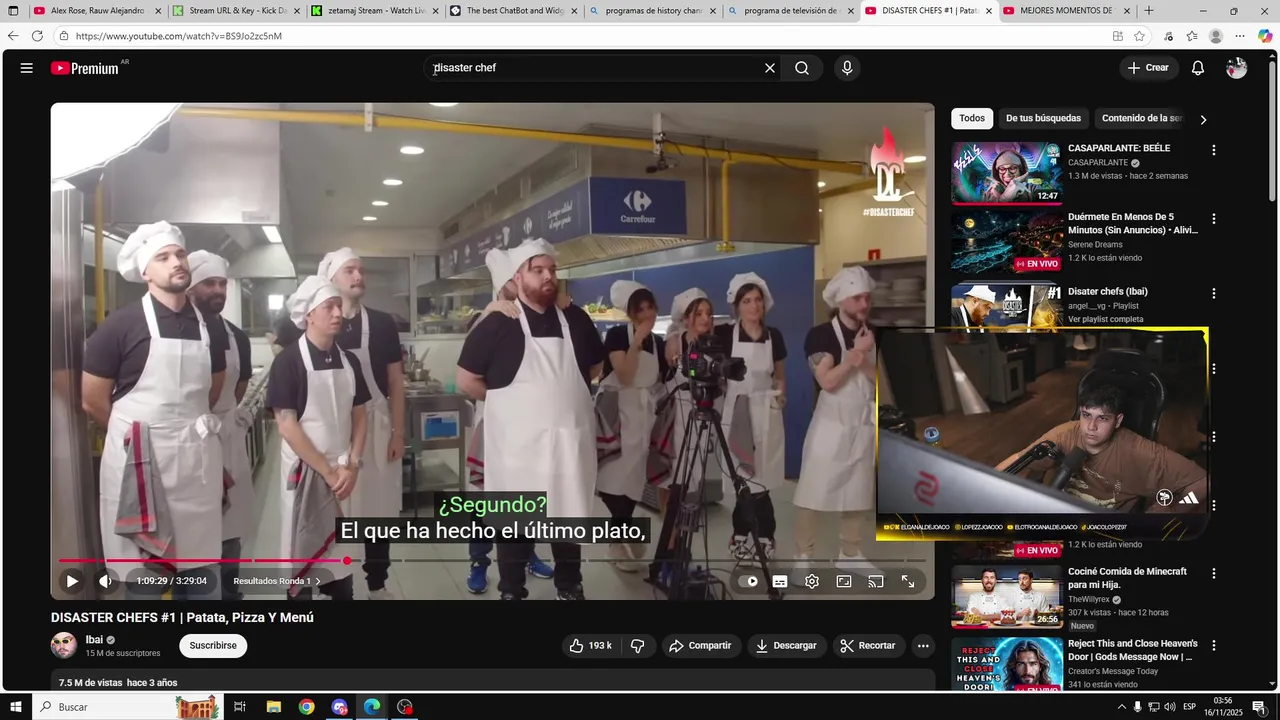Open File Explorer from taskbar
The image size is (1280, 720).
[x=273, y=707]
